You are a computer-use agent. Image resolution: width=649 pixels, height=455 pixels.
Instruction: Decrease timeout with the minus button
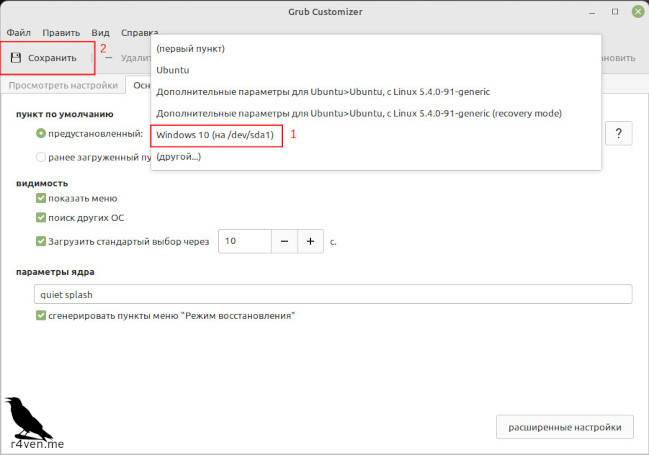coord(284,241)
